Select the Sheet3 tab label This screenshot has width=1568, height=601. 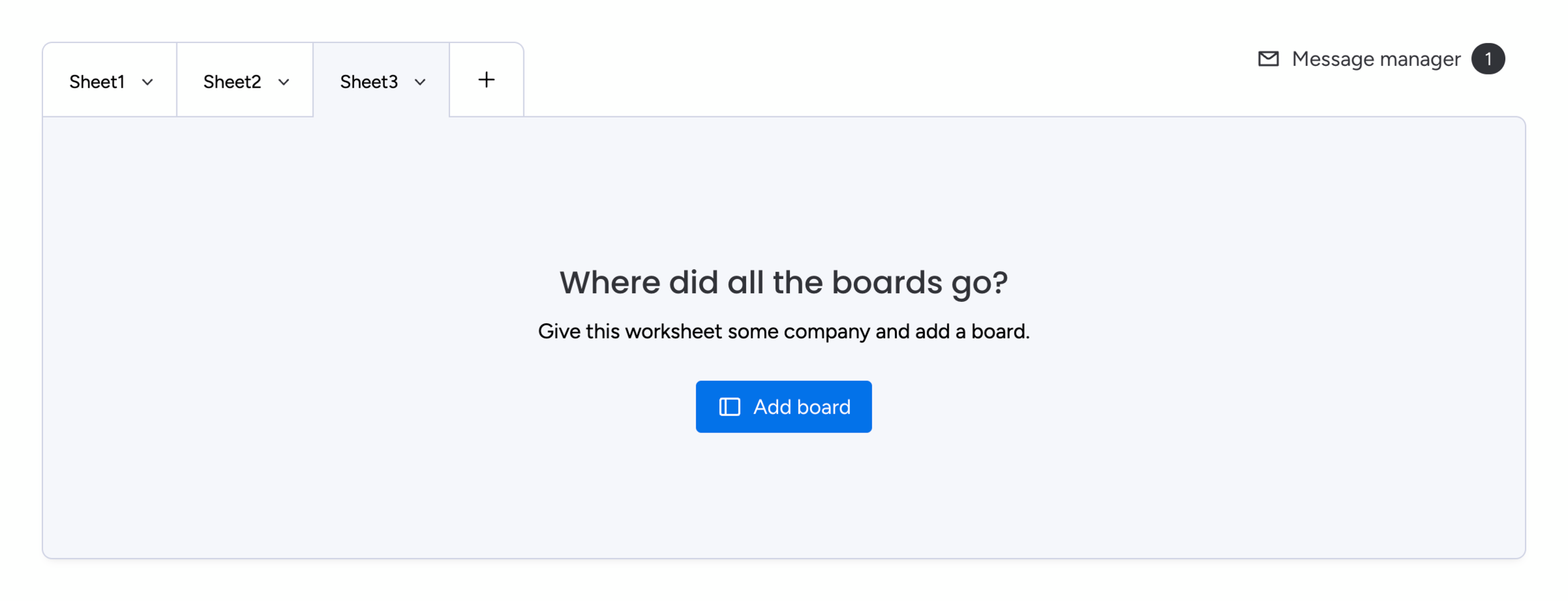pyautogui.click(x=368, y=82)
